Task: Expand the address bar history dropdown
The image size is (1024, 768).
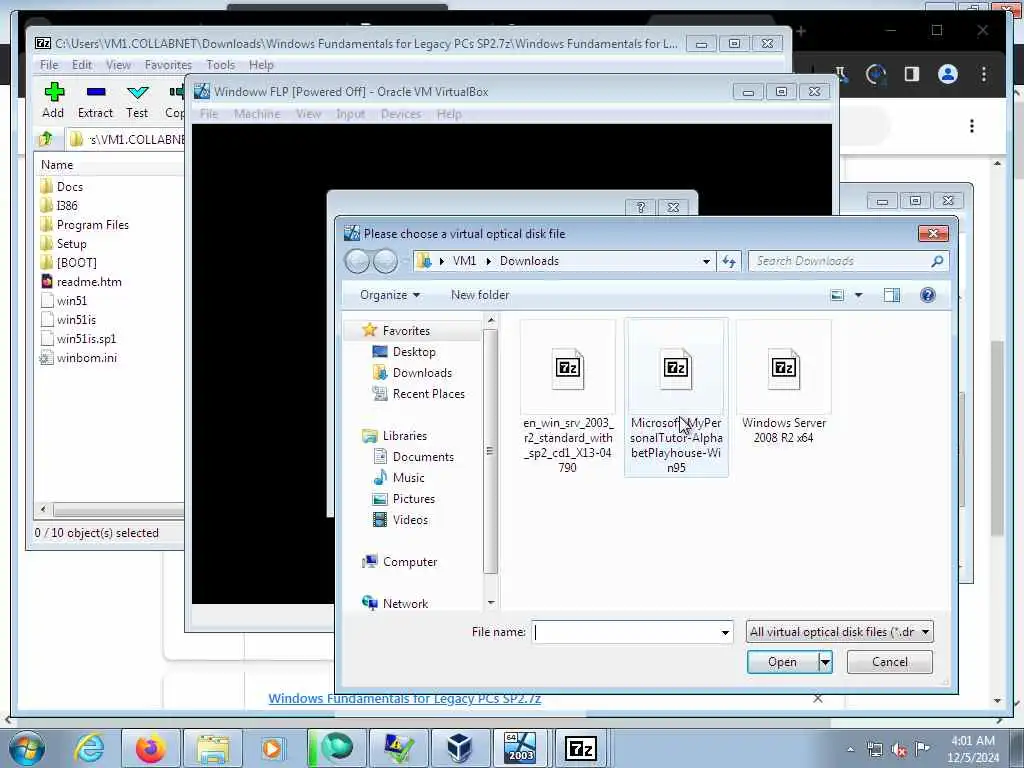Action: 706,261
